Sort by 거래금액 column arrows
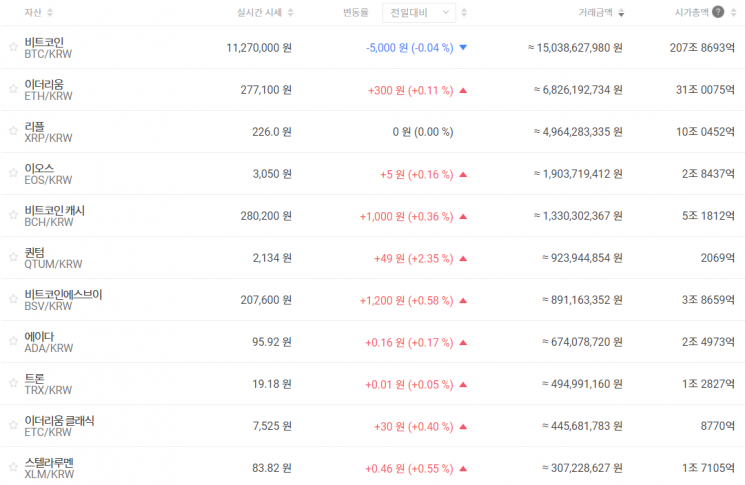The image size is (745, 485). point(621,13)
